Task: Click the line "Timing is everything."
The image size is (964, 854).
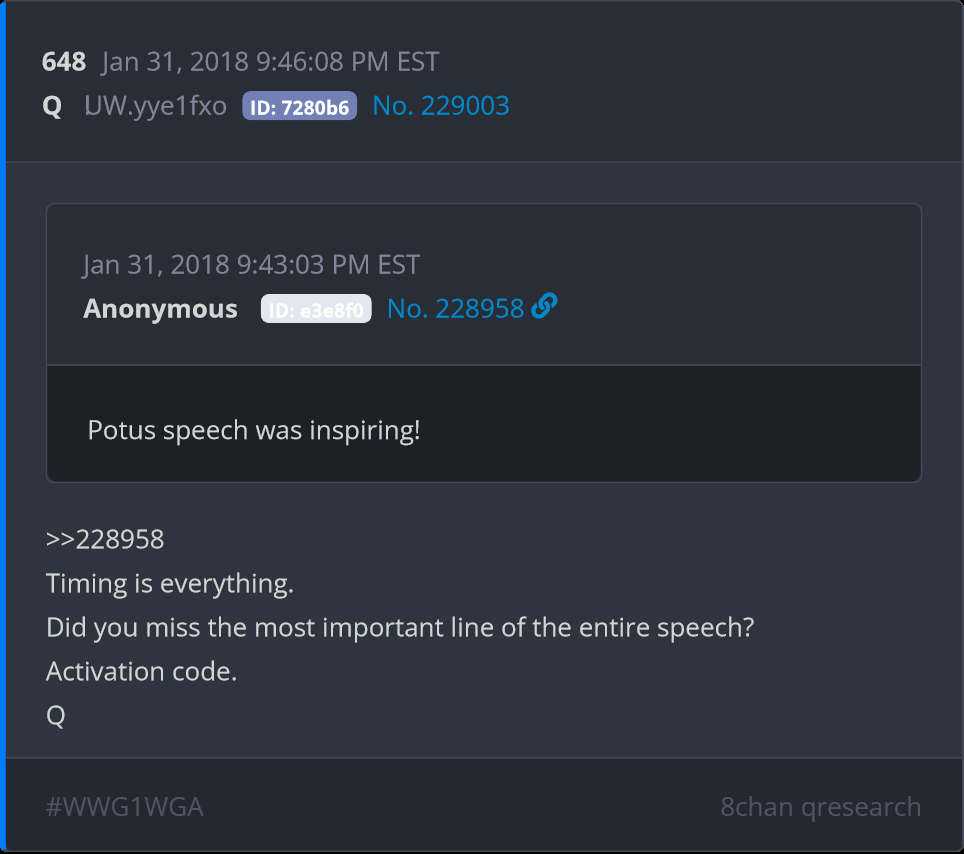Action: pos(170,584)
